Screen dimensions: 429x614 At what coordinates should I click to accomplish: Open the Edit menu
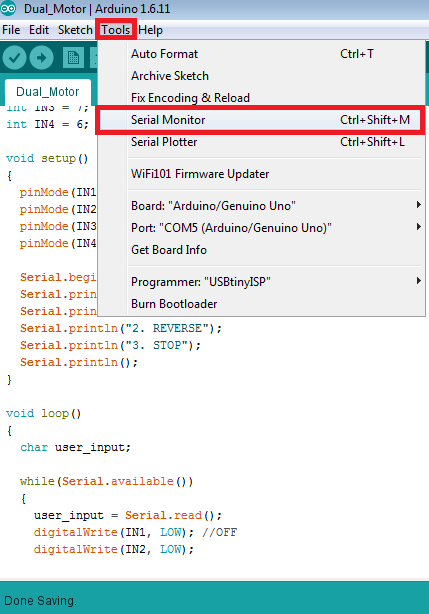tap(39, 30)
